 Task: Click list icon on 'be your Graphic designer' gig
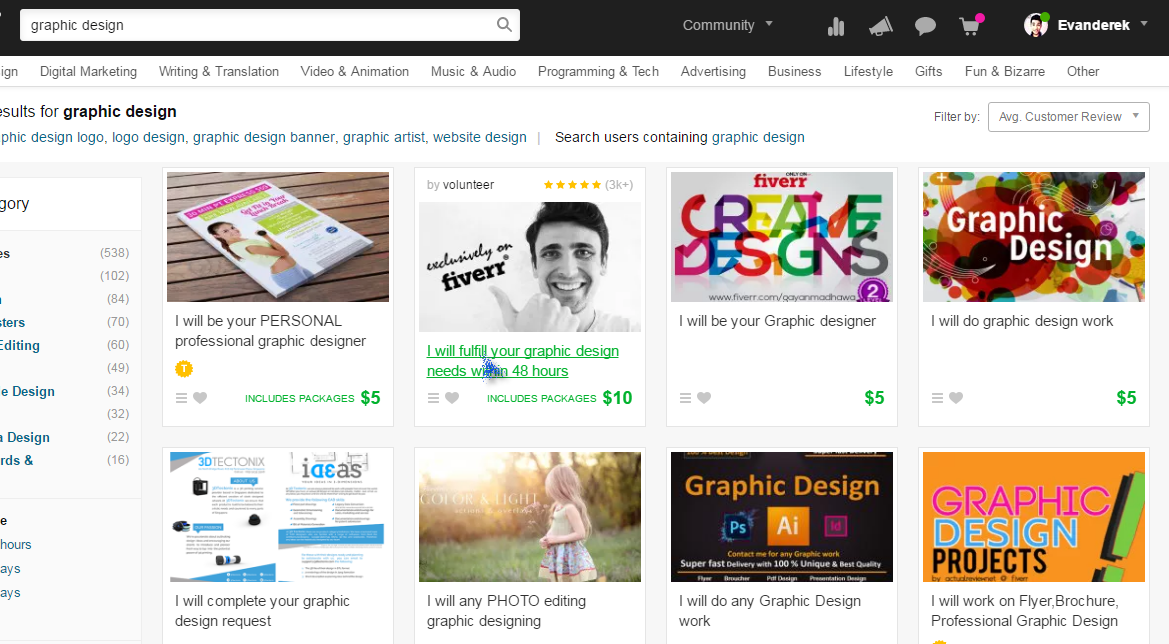685,398
